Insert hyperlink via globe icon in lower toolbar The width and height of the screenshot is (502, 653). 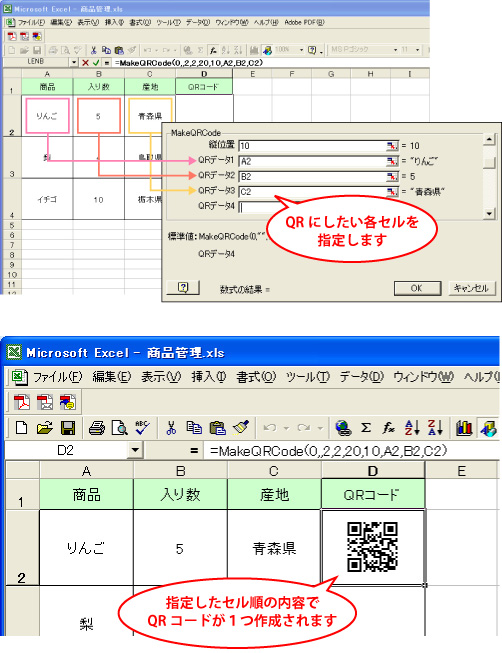[x=343, y=428]
